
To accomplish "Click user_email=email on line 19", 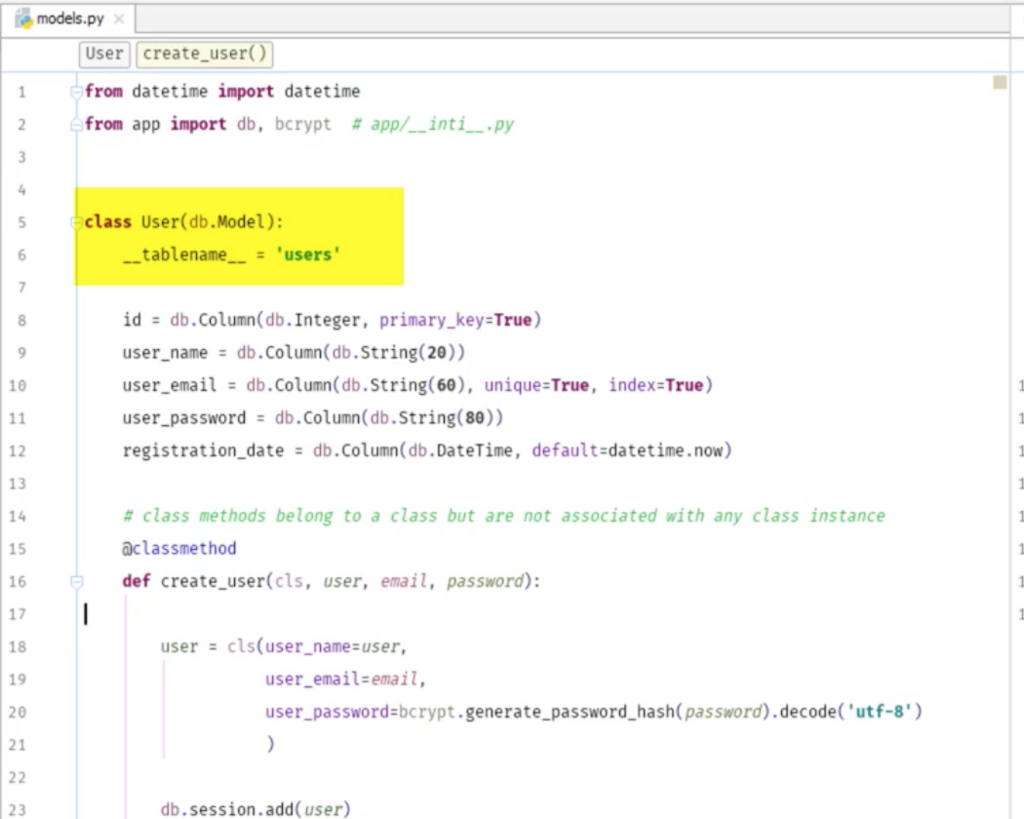I will click(x=341, y=679).
